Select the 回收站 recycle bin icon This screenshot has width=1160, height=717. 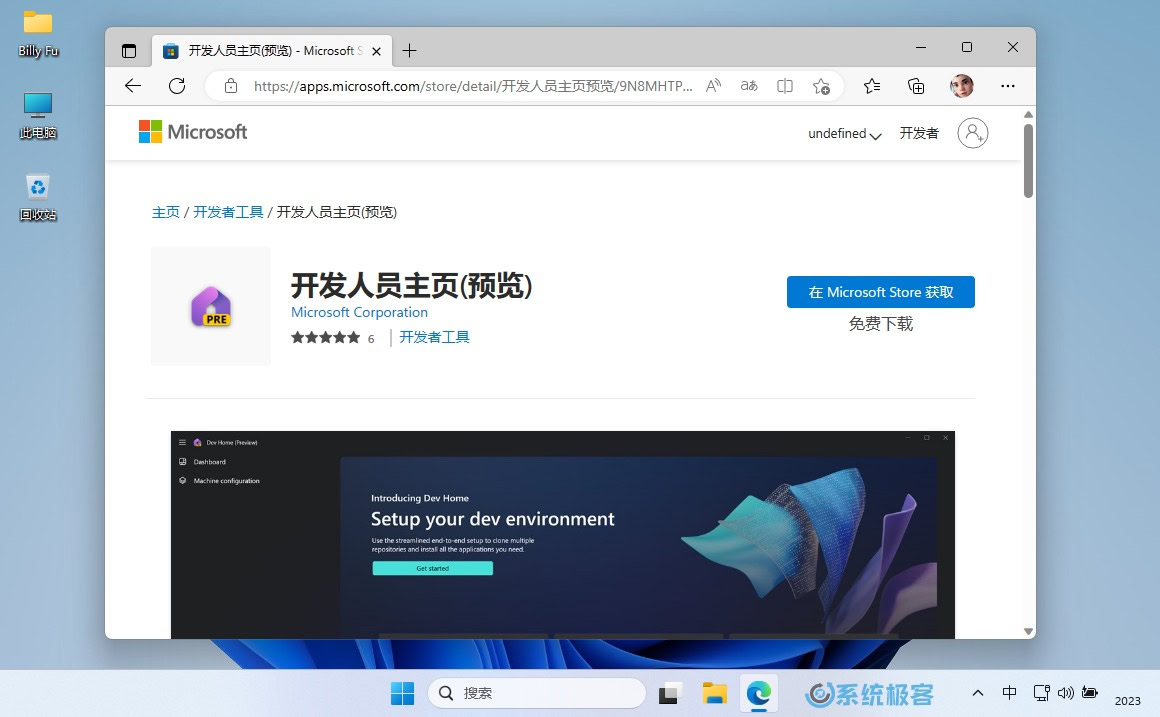point(38,198)
